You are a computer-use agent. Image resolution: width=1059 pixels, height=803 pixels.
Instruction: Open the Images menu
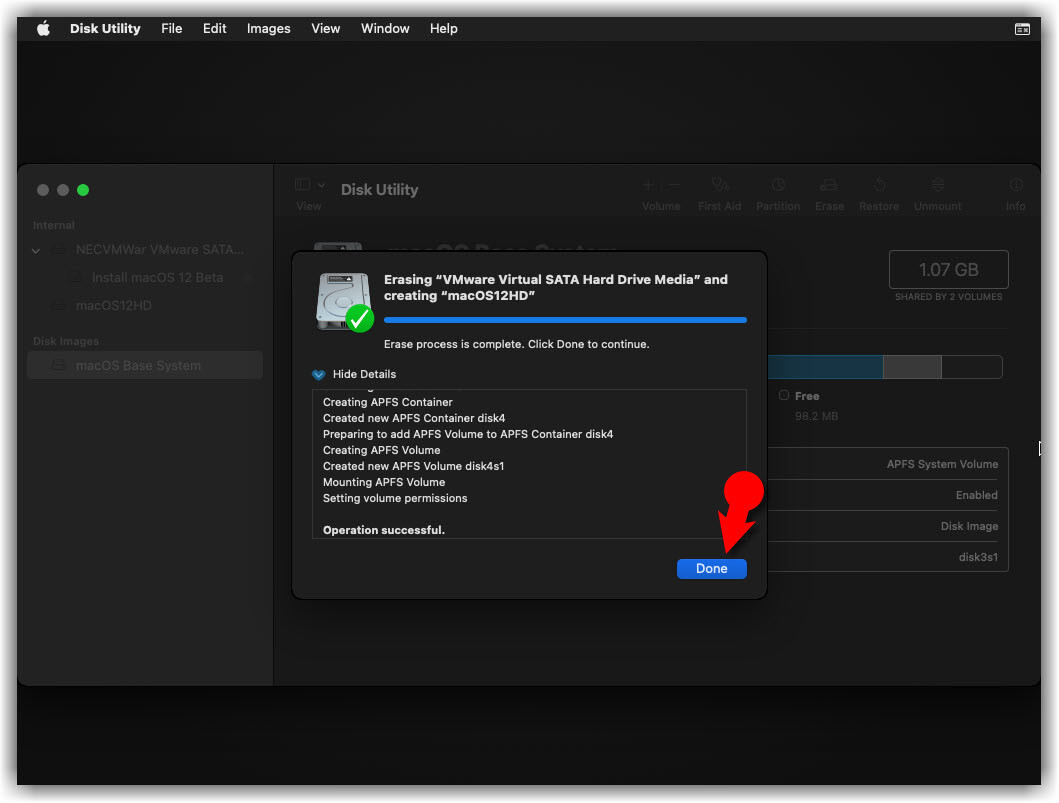268,28
